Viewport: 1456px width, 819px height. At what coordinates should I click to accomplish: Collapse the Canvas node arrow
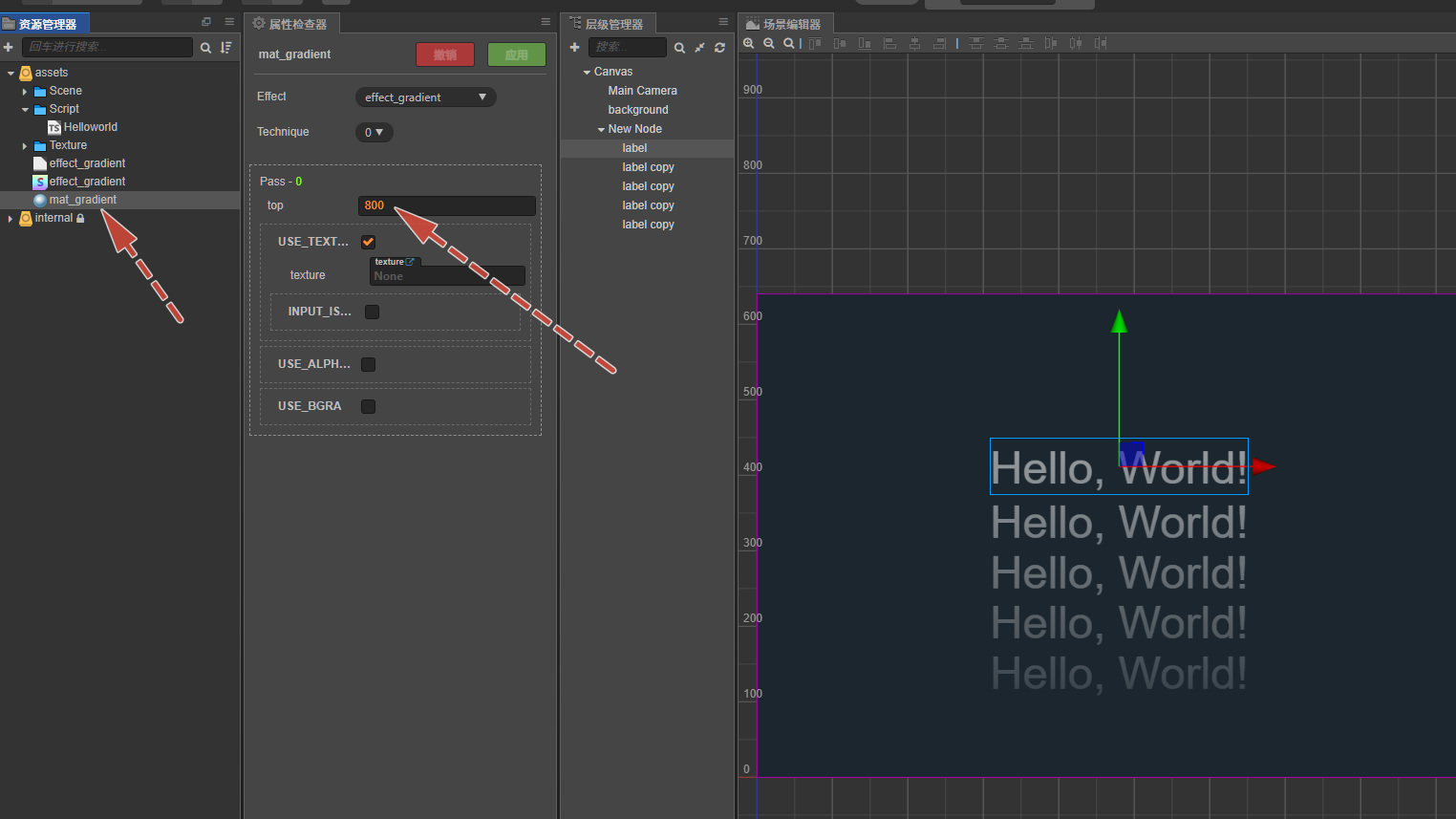(588, 73)
